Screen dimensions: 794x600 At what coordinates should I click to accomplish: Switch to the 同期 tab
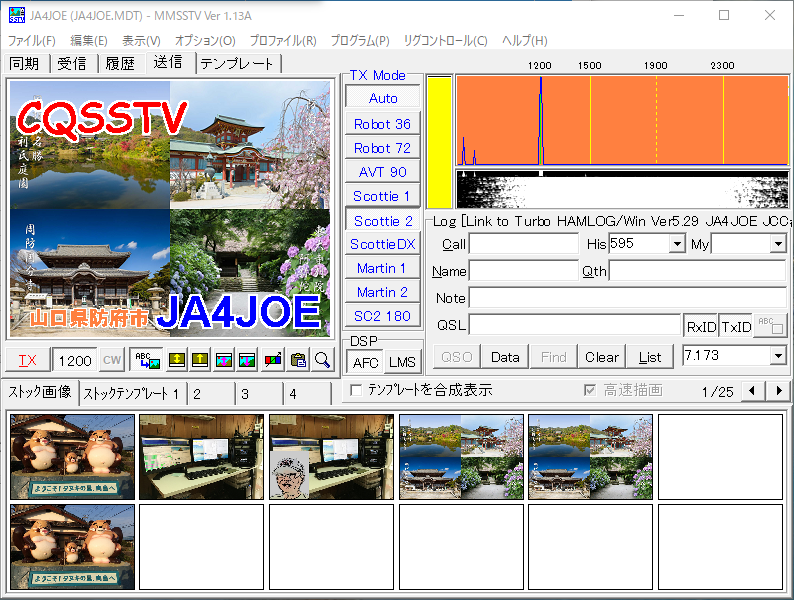[x=24, y=63]
